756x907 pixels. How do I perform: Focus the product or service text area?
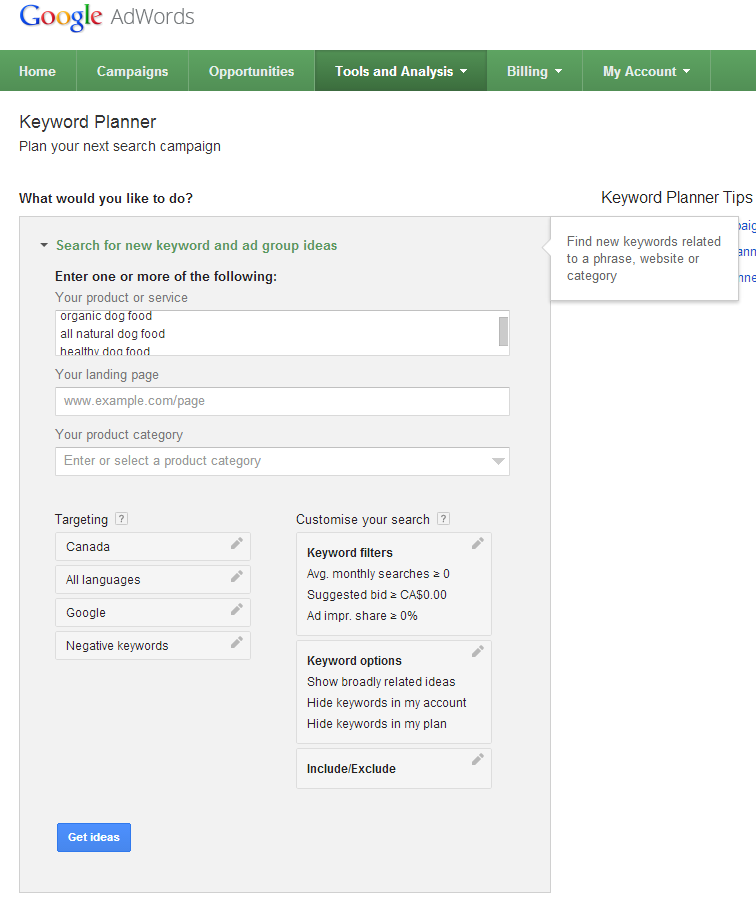[282, 333]
